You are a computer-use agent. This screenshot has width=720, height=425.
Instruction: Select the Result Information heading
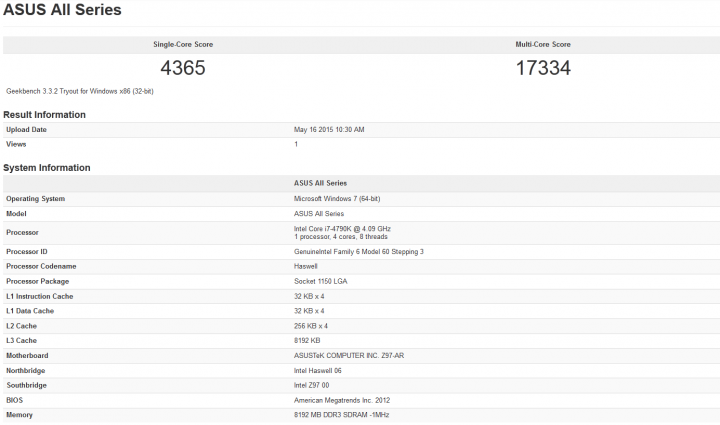coord(45,115)
